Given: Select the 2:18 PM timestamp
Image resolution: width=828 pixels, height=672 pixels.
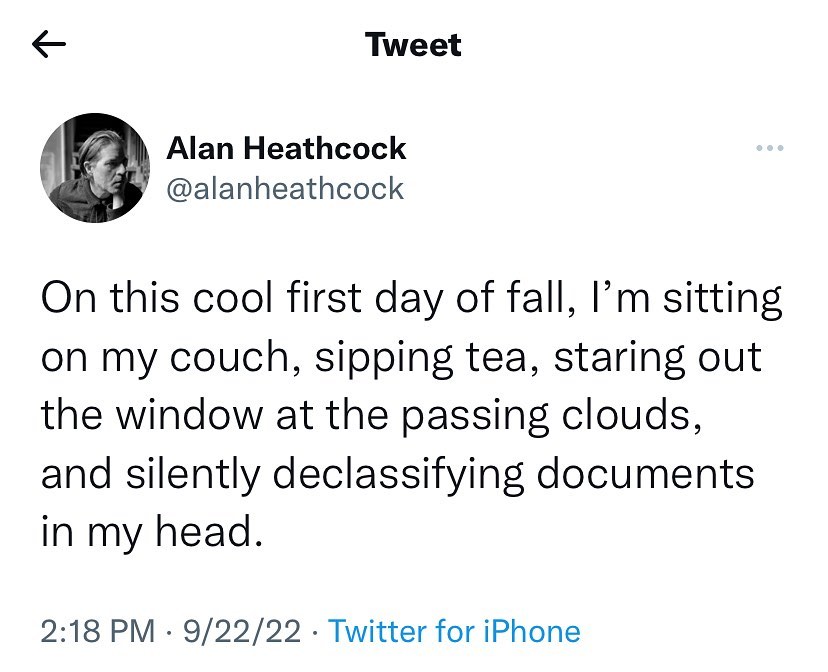Looking at the screenshot, I should [x=98, y=631].
